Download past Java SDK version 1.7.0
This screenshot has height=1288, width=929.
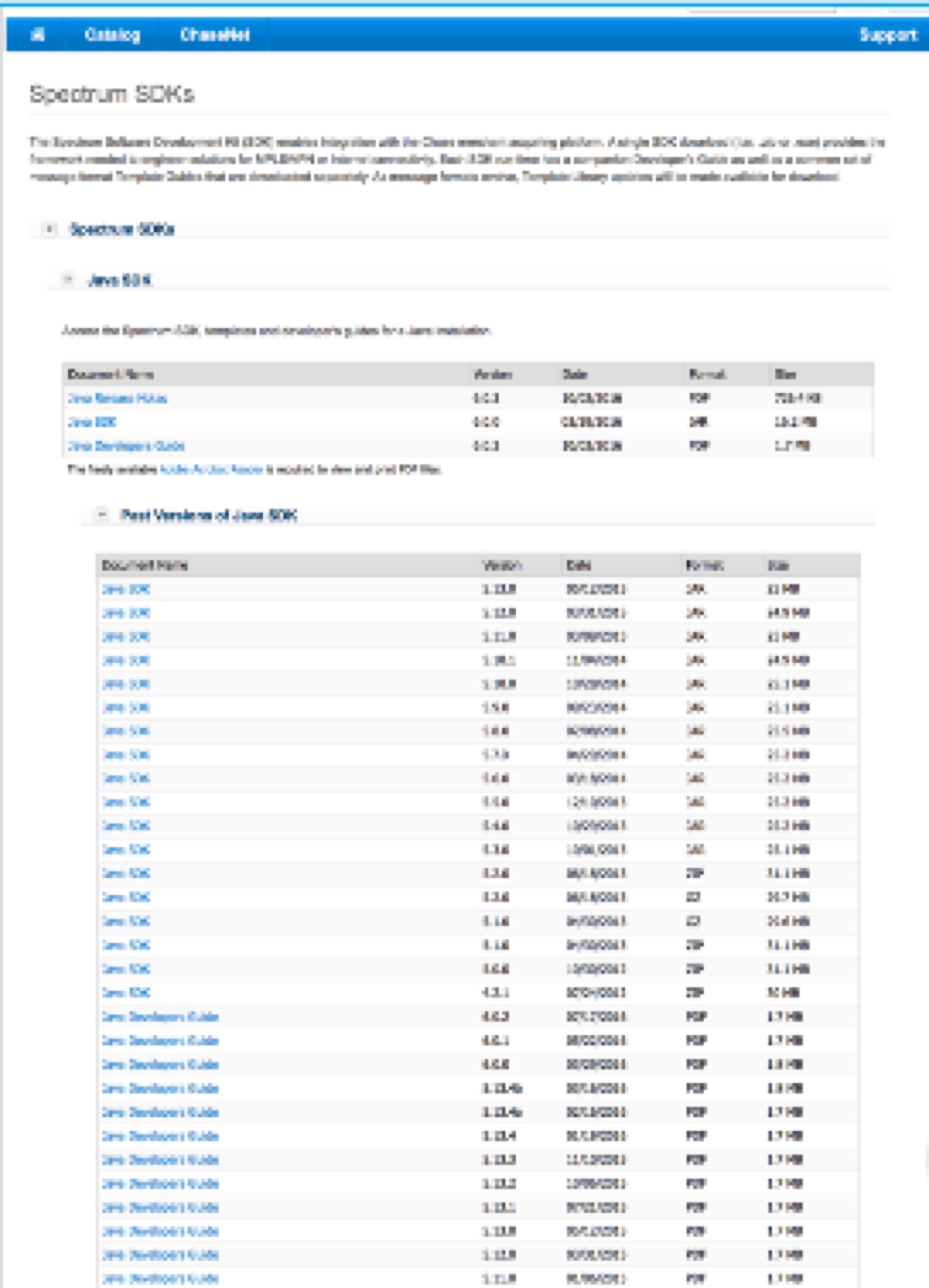pos(126,755)
